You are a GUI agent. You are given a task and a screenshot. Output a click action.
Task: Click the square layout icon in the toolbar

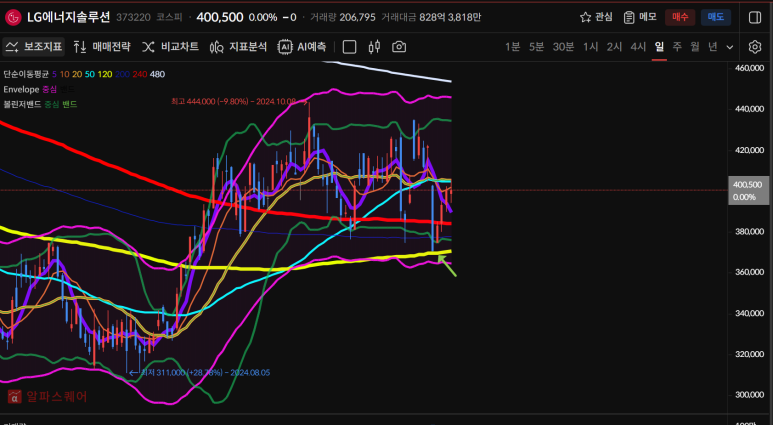click(x=349, y=47)
